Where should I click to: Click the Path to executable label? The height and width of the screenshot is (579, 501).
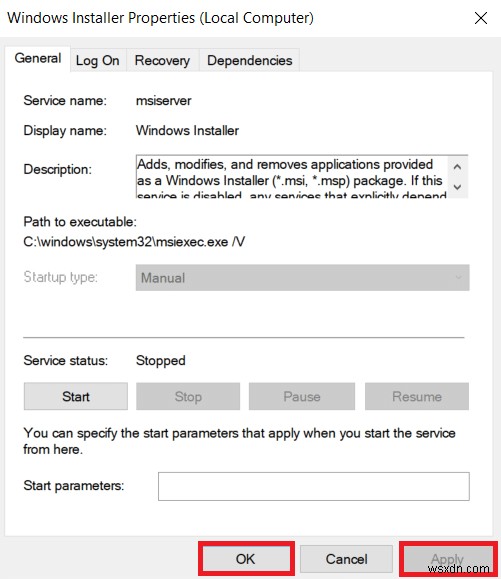[80, 222]
